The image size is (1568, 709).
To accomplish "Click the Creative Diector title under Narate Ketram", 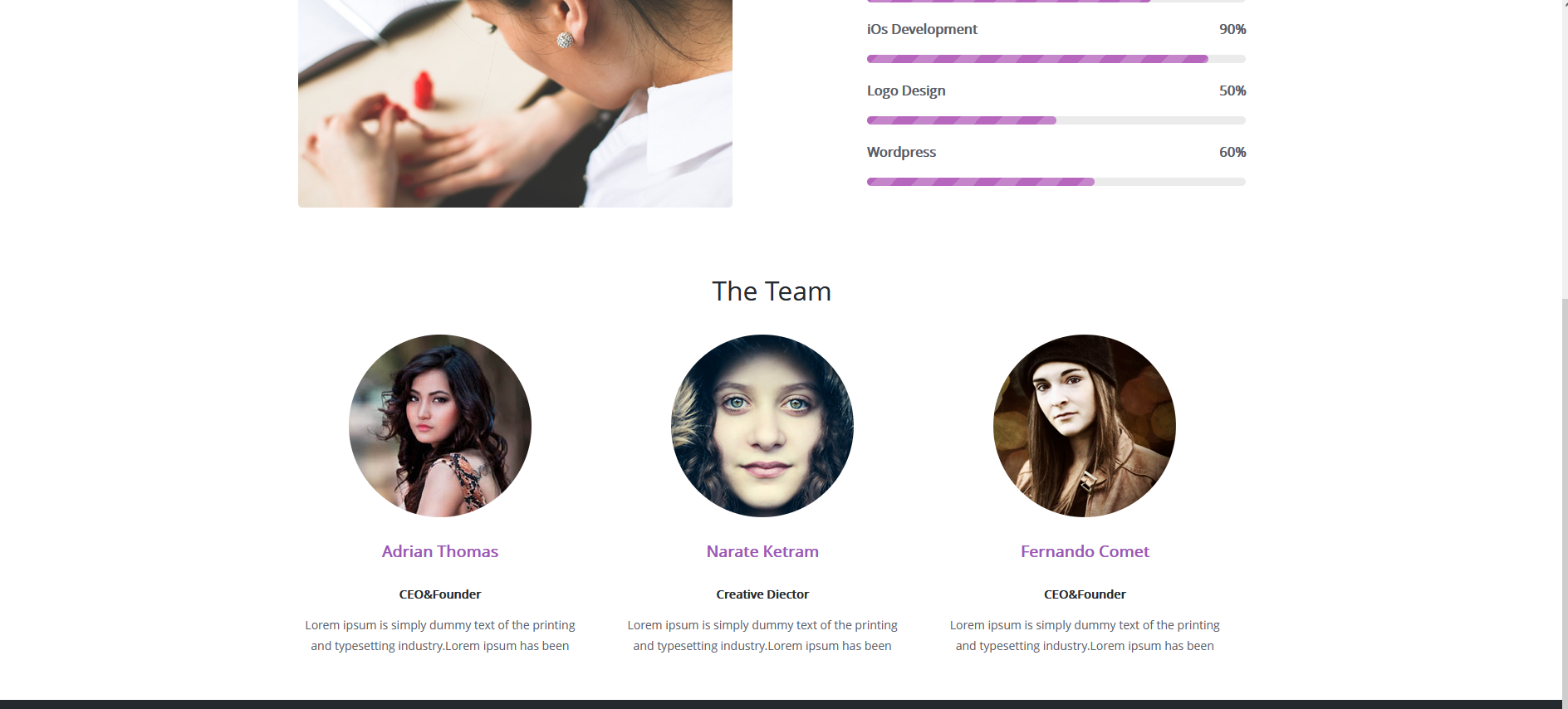I will 762,594.
